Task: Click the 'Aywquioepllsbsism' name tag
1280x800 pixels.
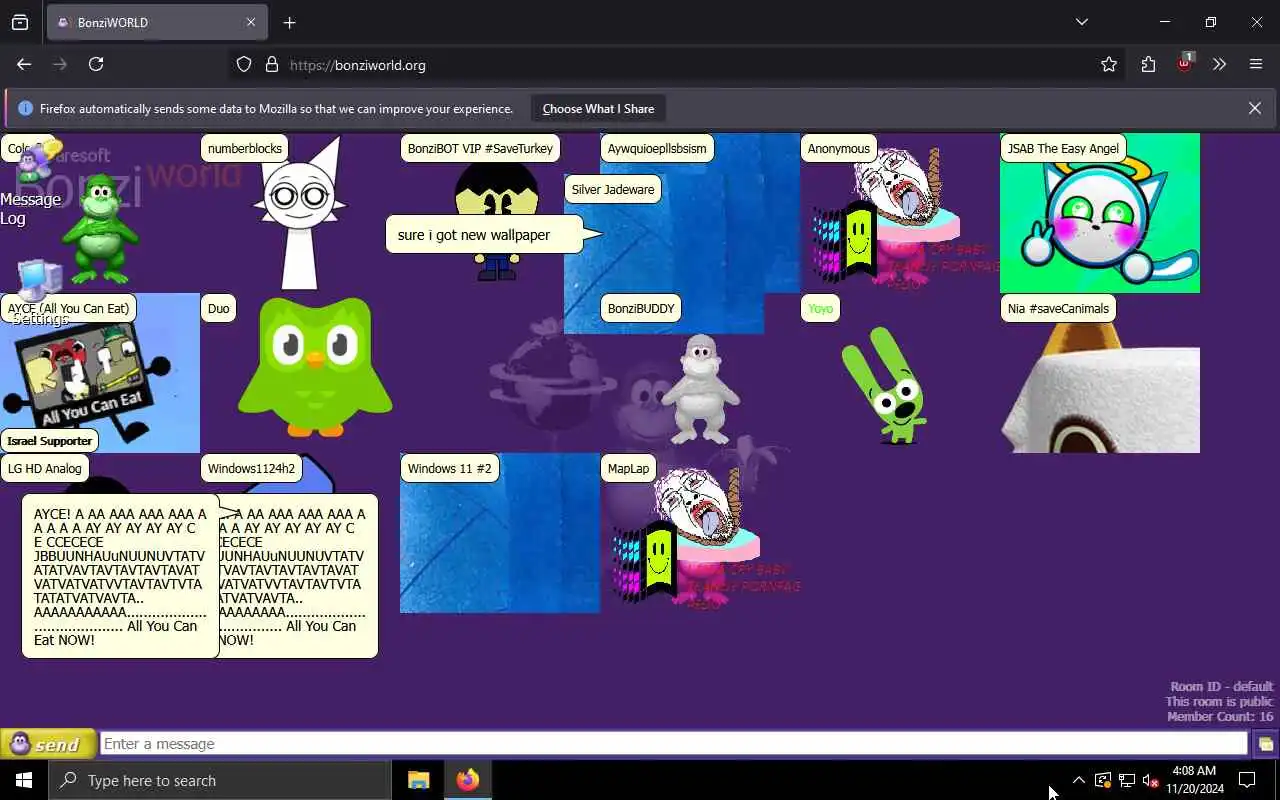Action: point(657,149)
